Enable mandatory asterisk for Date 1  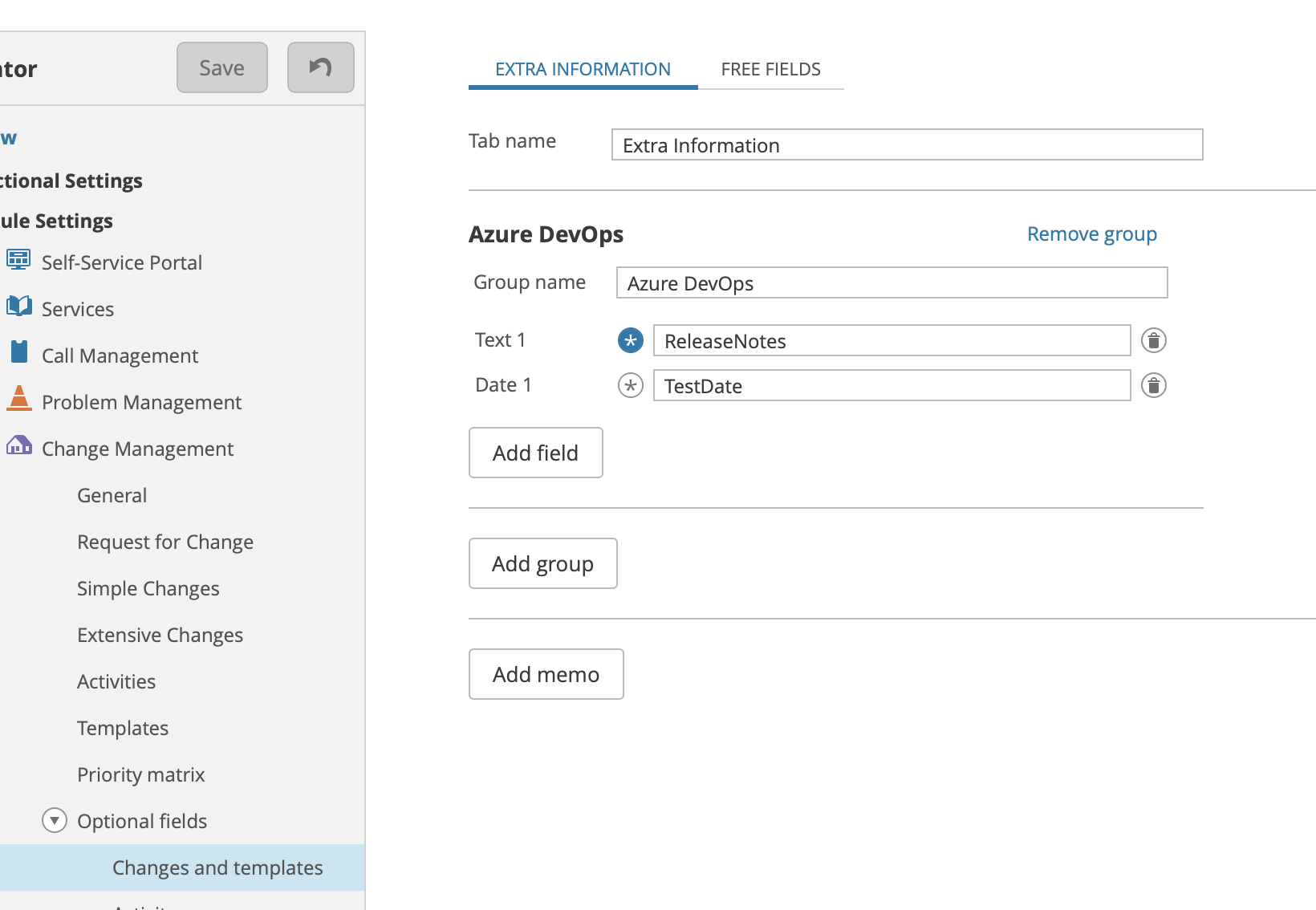(630, 385)
